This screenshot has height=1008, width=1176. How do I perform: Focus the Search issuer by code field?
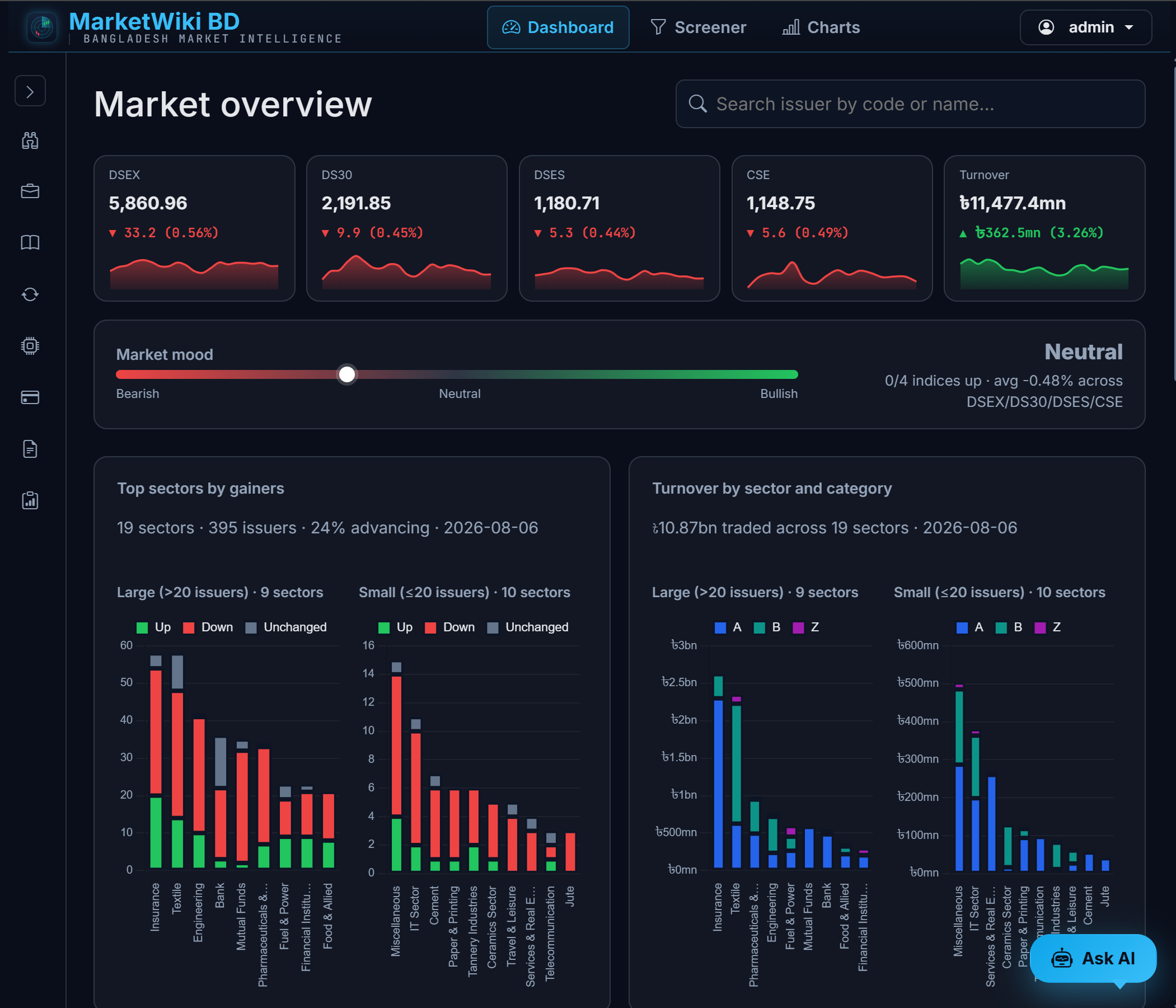click(x=910, y=104)
